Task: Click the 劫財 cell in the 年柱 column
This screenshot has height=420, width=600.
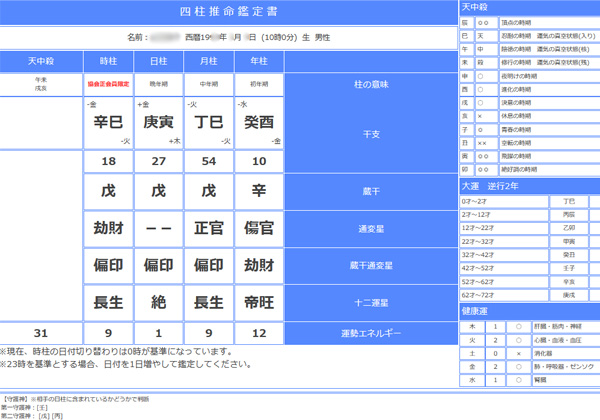Action: (x=259, y=265)
